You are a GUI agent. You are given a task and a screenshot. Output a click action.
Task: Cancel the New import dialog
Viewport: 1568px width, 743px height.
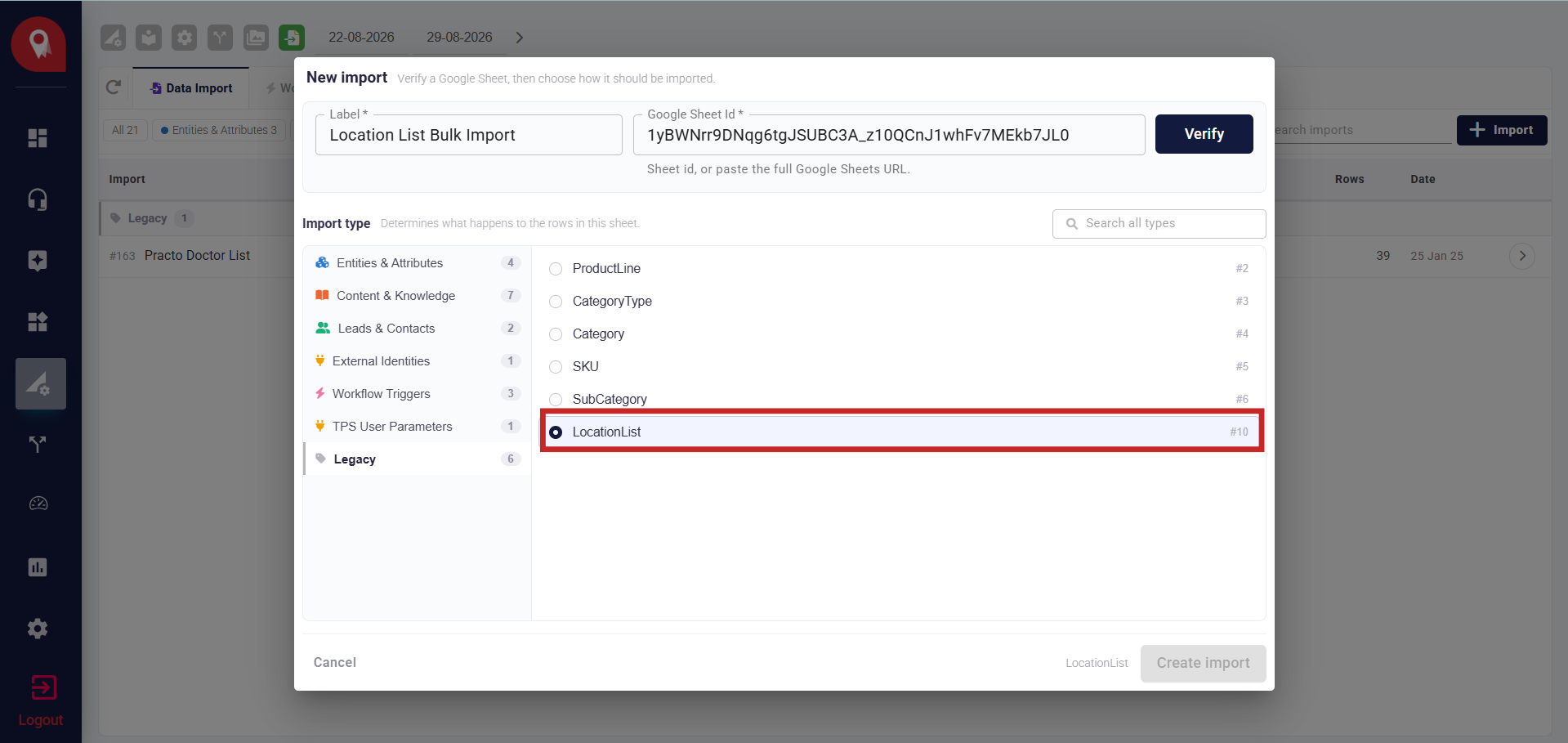point(335,662)
